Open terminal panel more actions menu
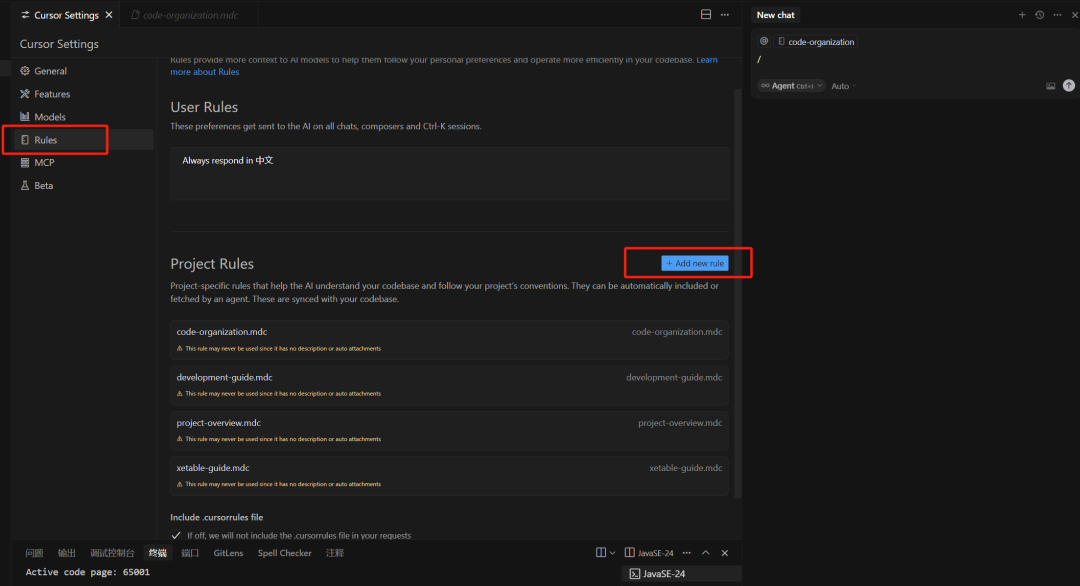1080x586 pixels. [x=687, y=553]
